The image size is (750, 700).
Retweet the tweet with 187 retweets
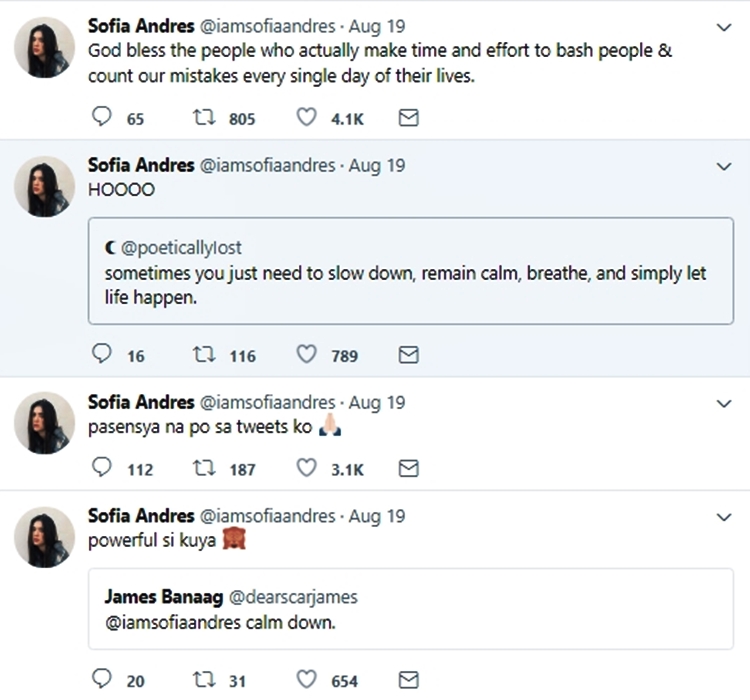point(202,468)
